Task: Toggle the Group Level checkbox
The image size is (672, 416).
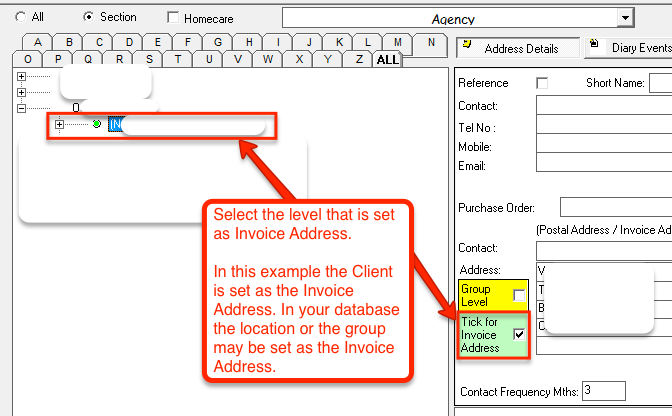Action: pyautogui.click(x=518, y=295)
